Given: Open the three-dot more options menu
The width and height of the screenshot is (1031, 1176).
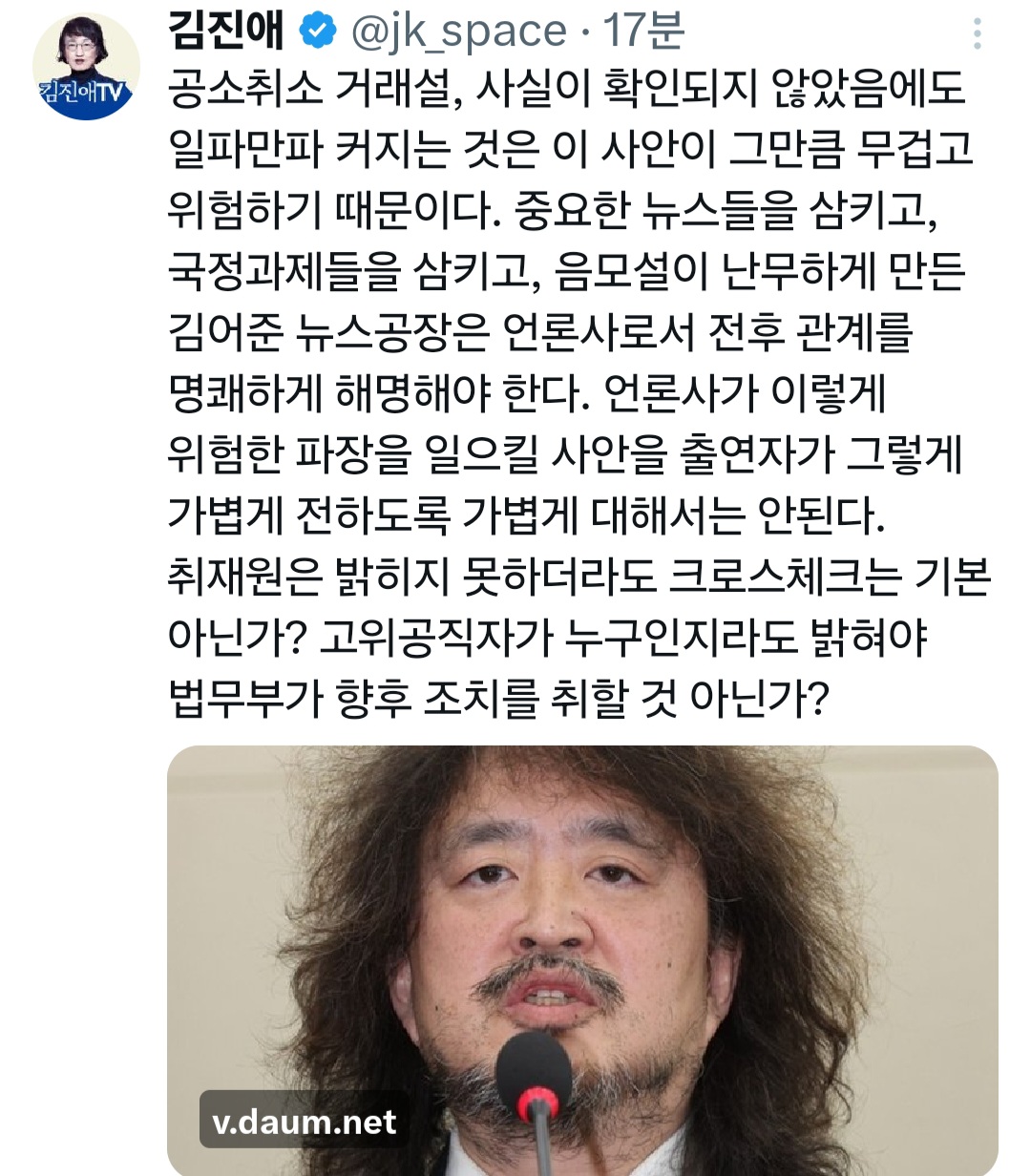Looking at the screenshot, I should tap(977, 33).
